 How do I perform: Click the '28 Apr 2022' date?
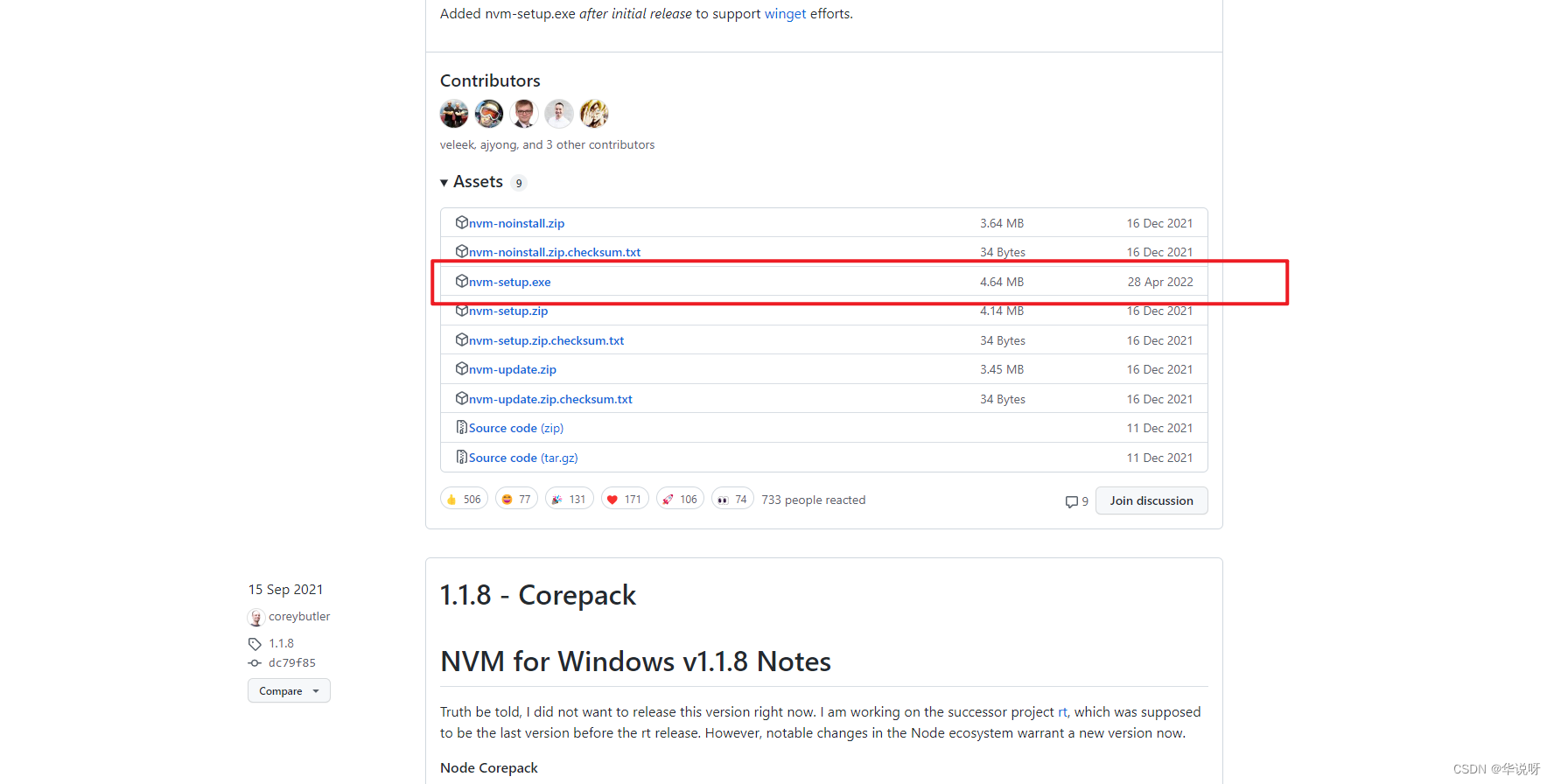click(x=1160, y=282)
